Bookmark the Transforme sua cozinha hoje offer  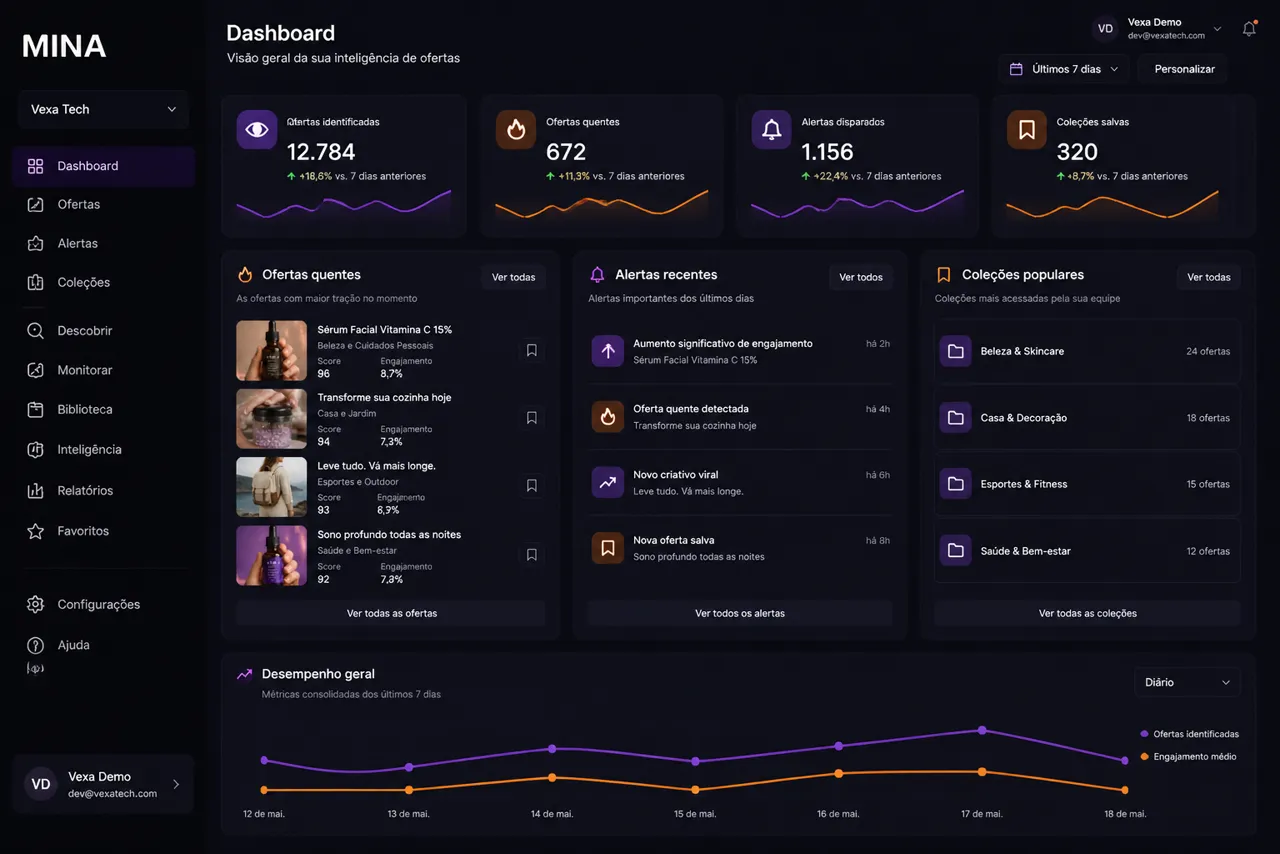click(532, 418)
